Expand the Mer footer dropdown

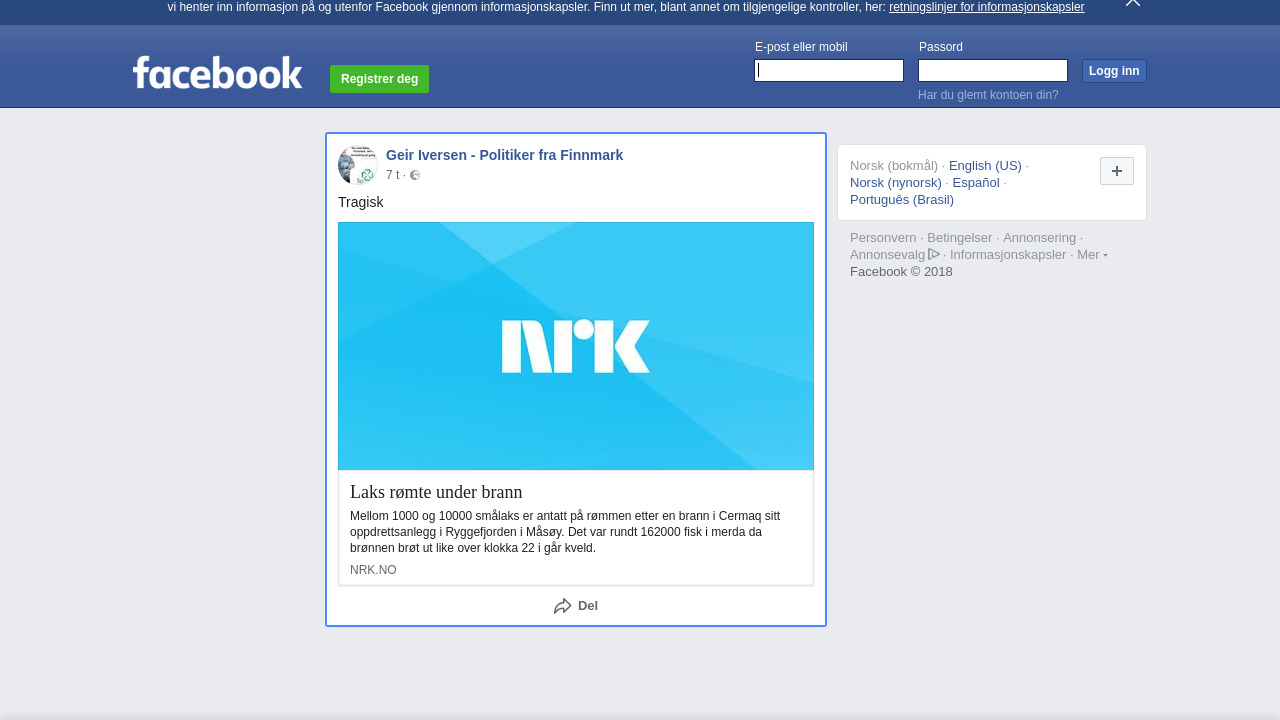[1092, 254]
